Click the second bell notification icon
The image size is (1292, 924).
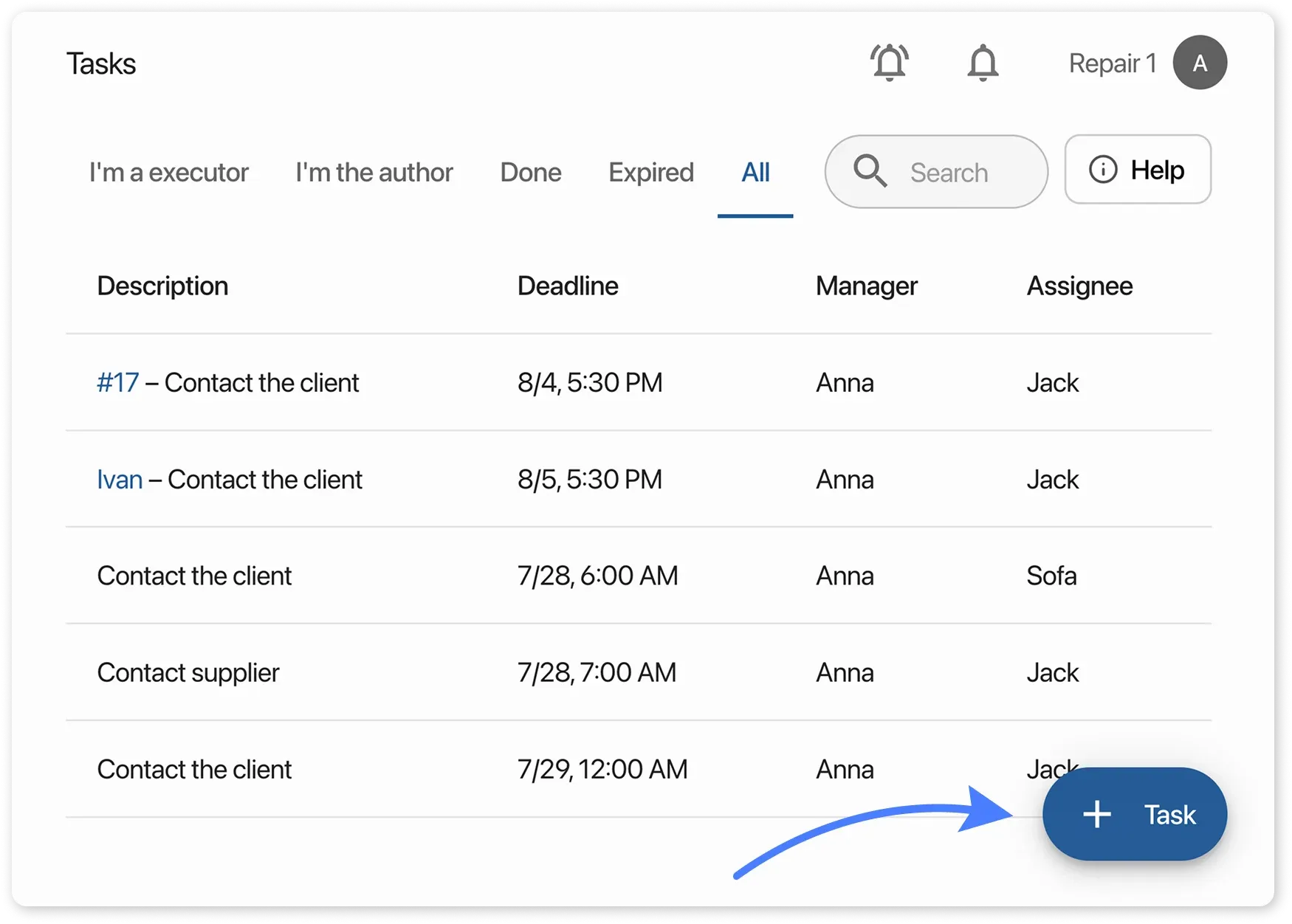983,63
